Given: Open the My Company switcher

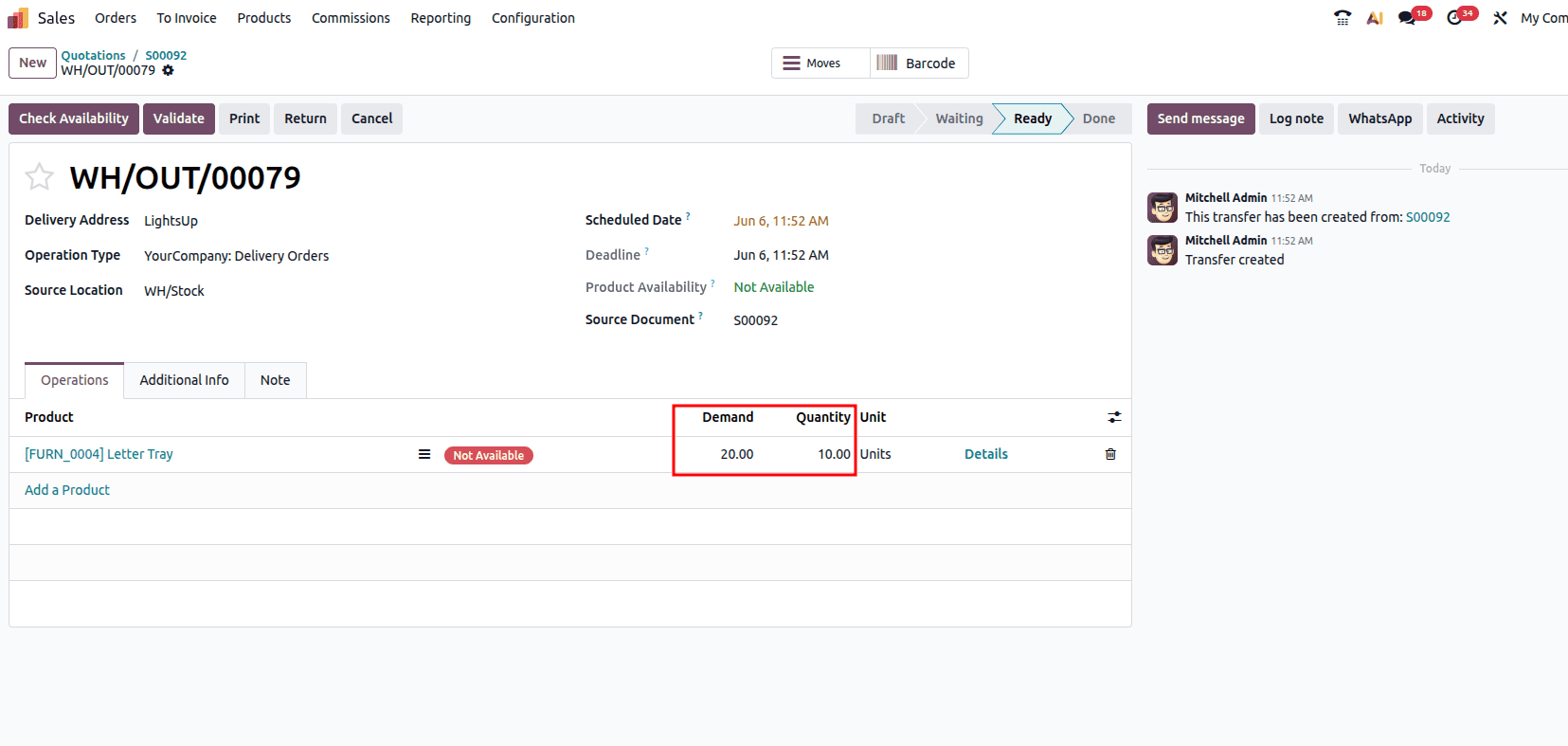Looking at the screenshot, I should click(x=1543, y=18).
